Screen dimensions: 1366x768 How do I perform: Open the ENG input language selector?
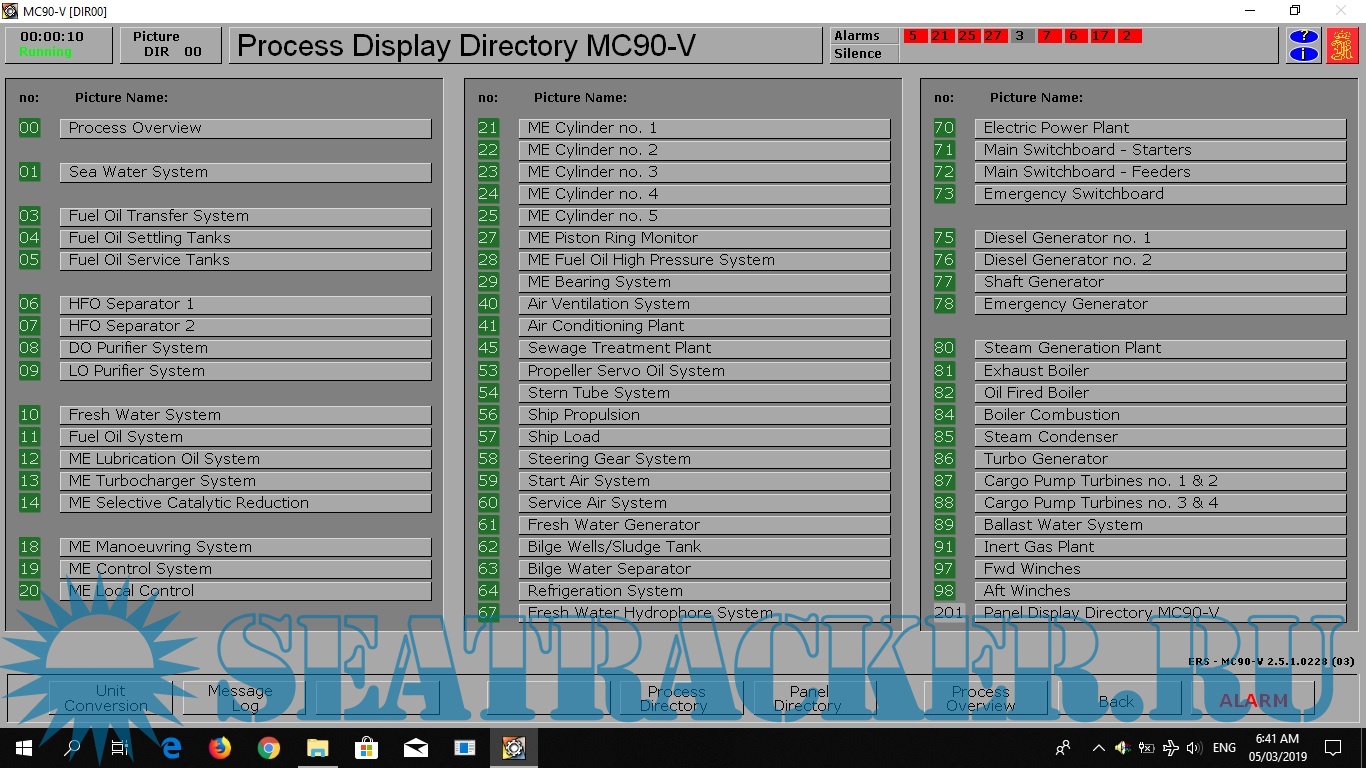(x=1224, y=748)
